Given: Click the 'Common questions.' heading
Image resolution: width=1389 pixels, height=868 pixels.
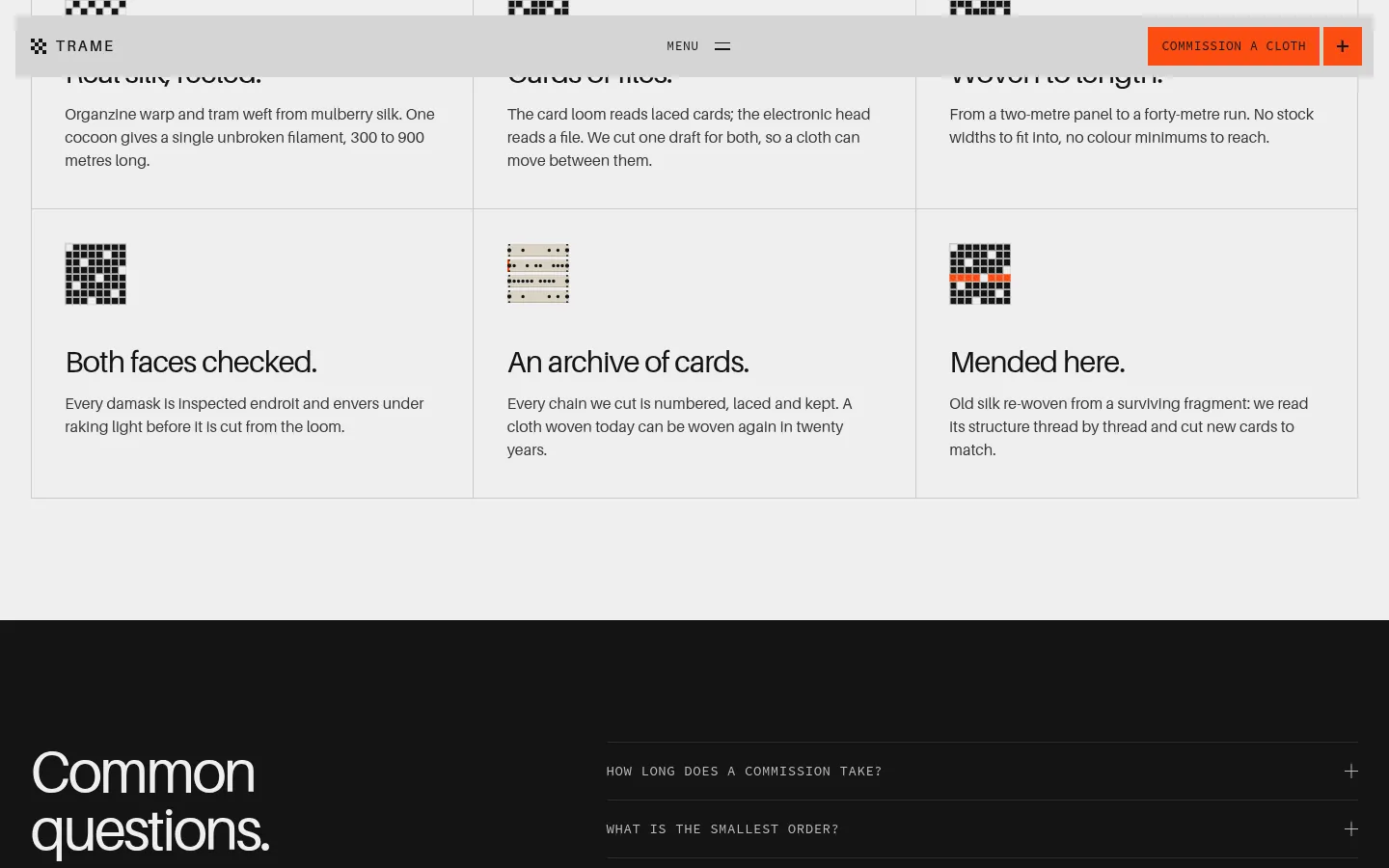Looking at the screenshot, I should coord(150,801).
